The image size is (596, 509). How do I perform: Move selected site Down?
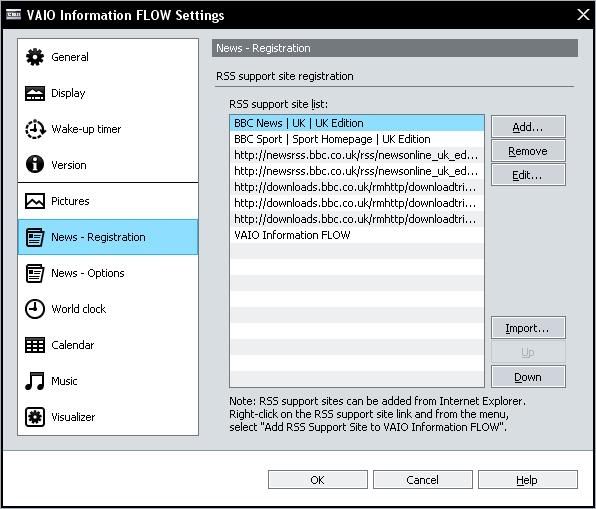(x=528, y=377)
